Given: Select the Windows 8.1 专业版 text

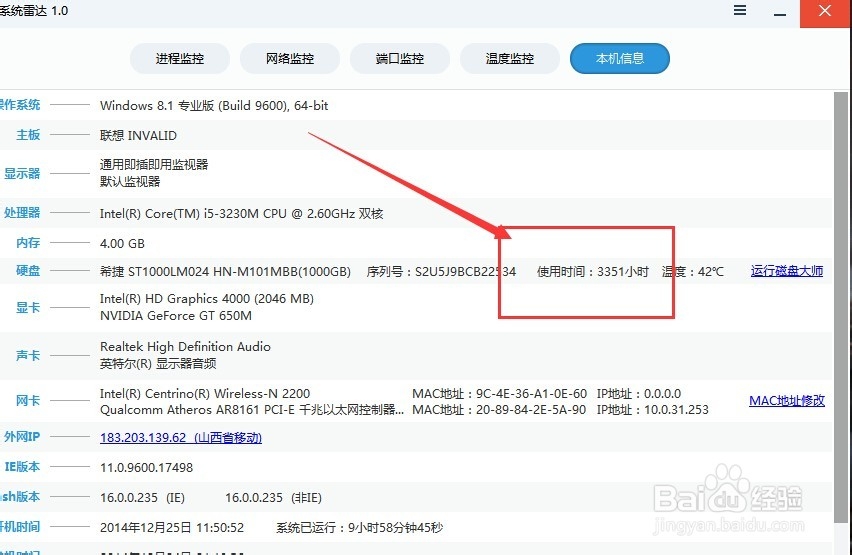Looking at the screenshot, I should click(x=214, y=105).
